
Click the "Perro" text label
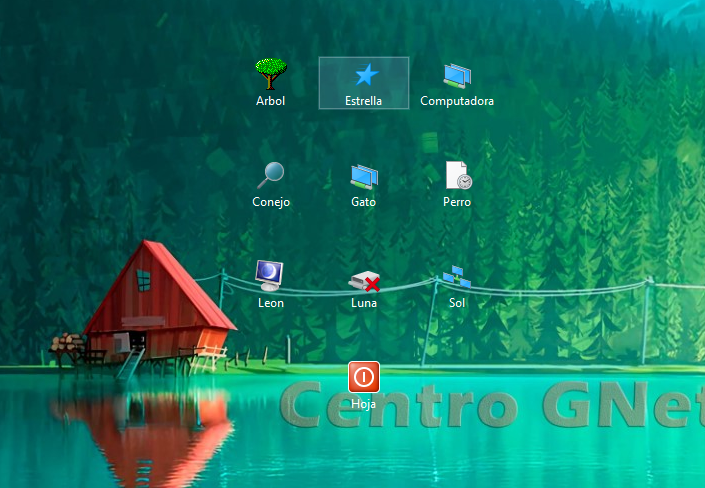(457, 202)
